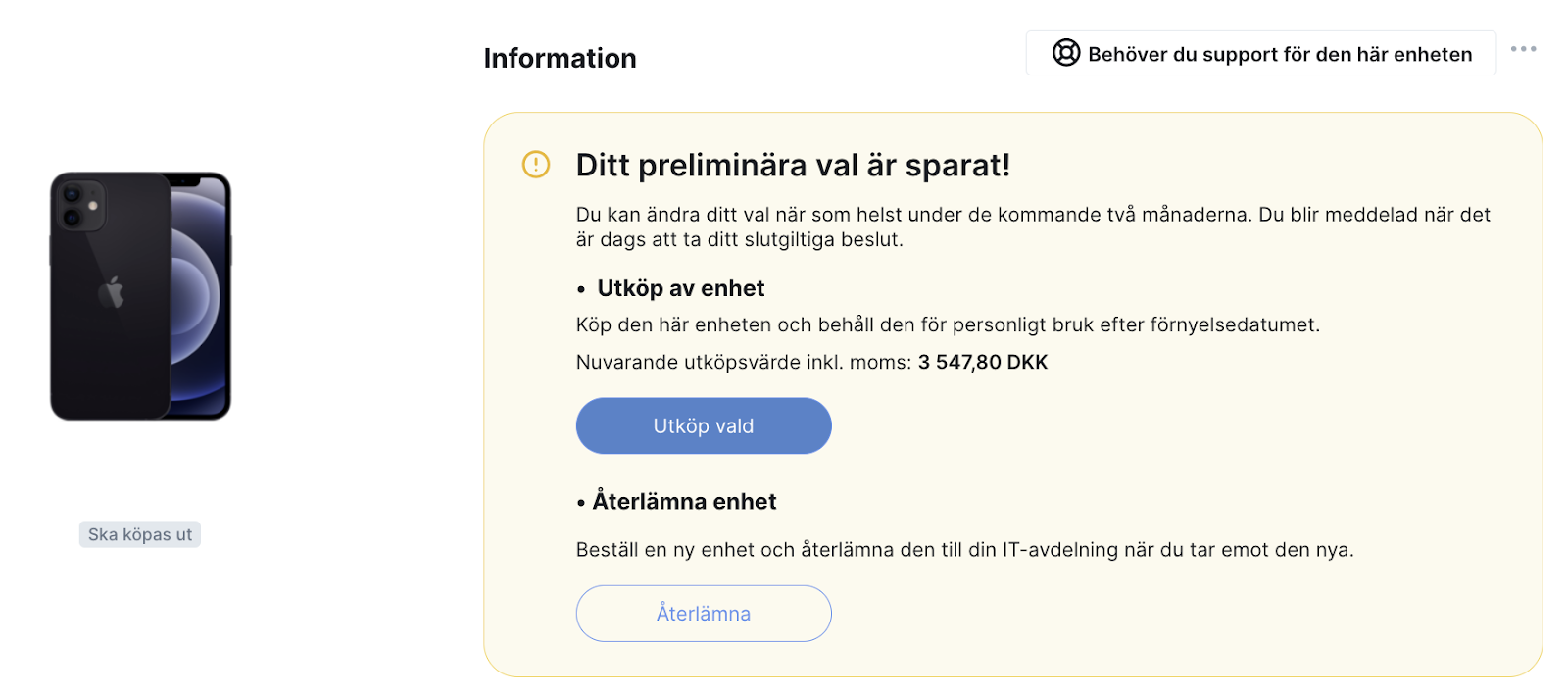Open the three-dot more options menu
The height and width of the screenshot is (697, 1568).
1523,49
